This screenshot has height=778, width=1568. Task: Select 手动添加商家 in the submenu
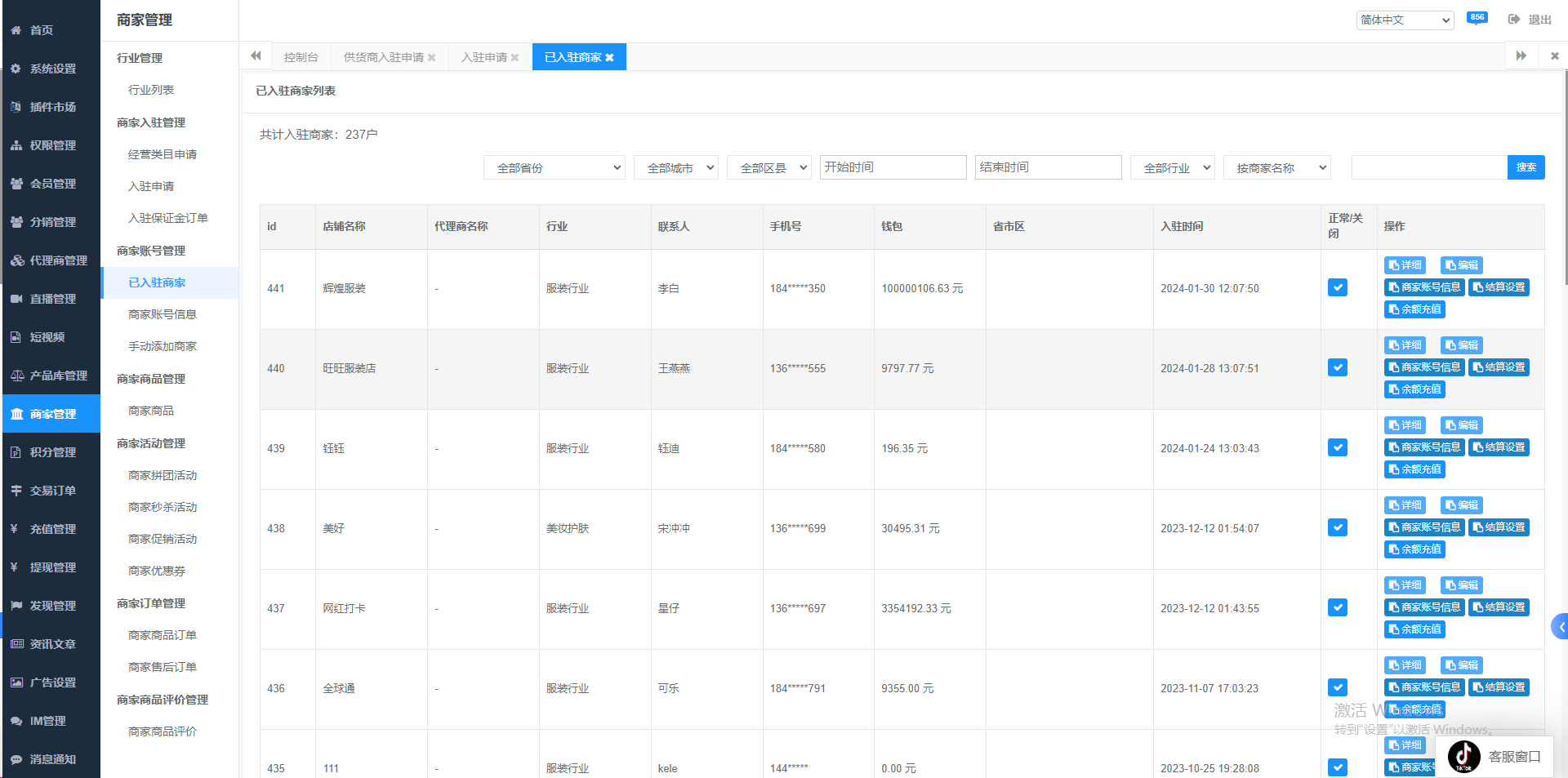(x=163, y=346)
